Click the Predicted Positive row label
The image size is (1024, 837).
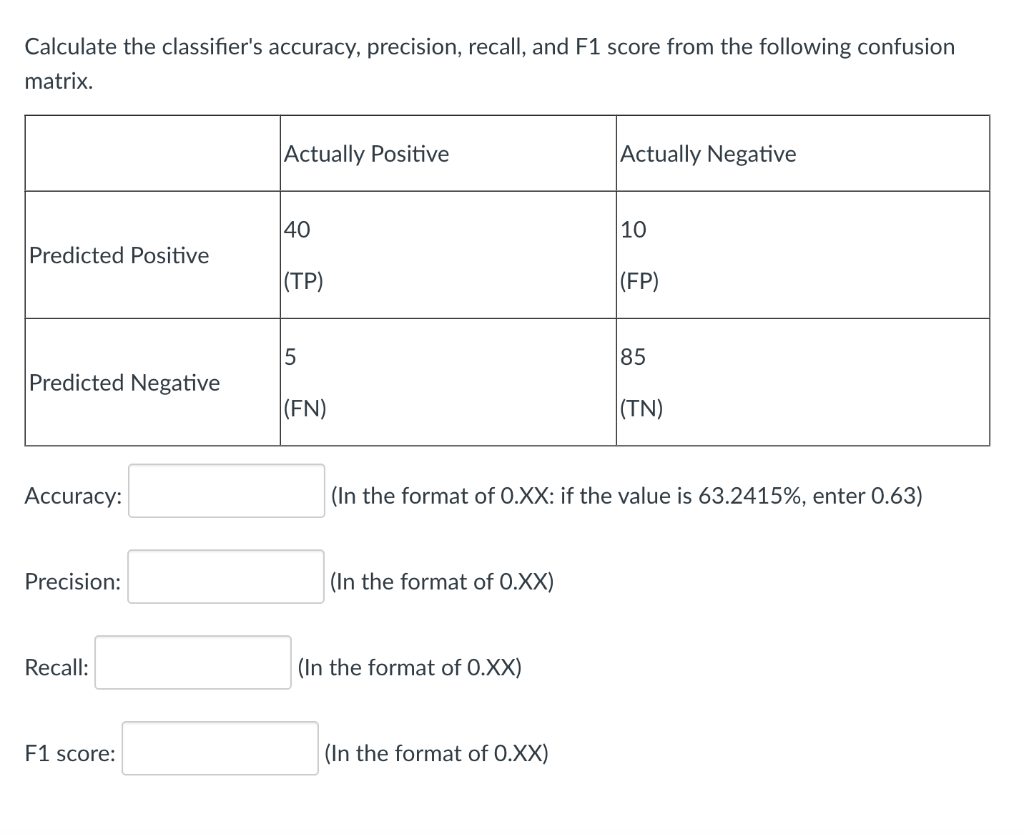(x=117, y=255)
